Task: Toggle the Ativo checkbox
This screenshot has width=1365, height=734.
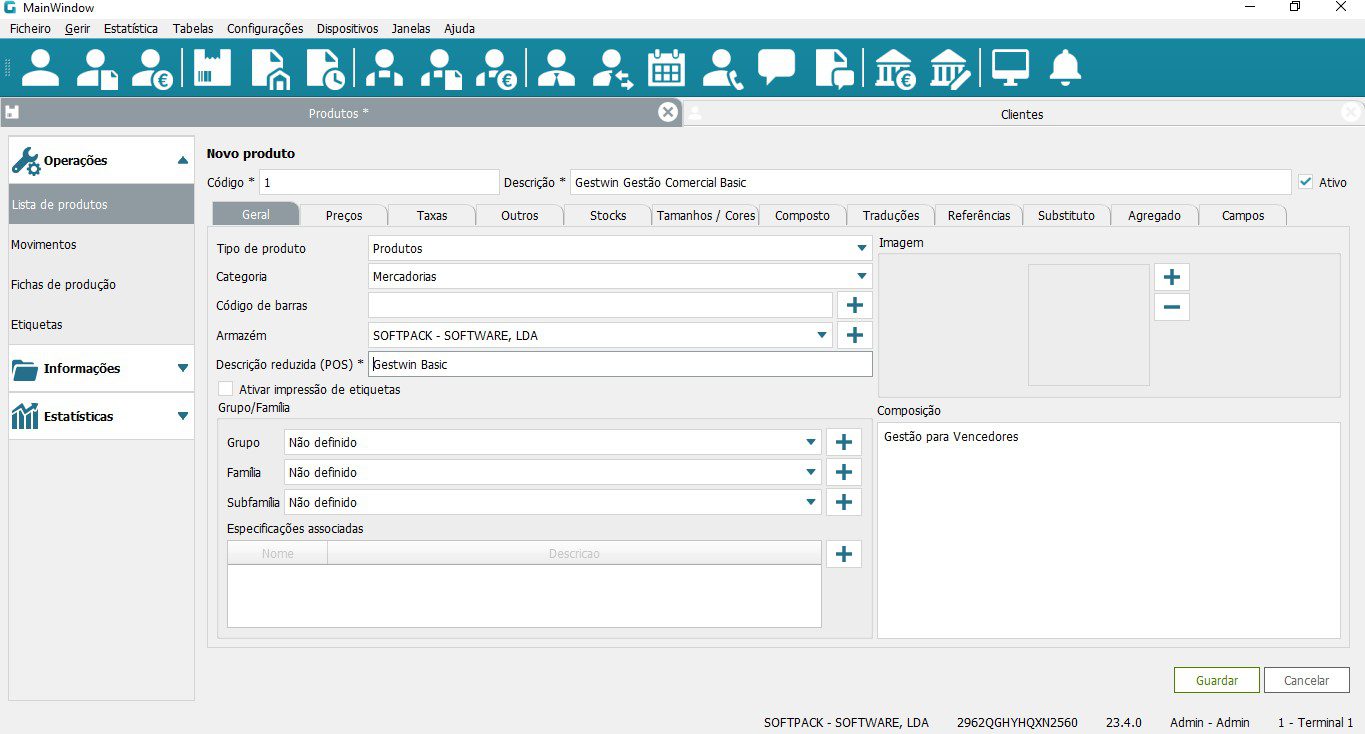Action: 1305,182
